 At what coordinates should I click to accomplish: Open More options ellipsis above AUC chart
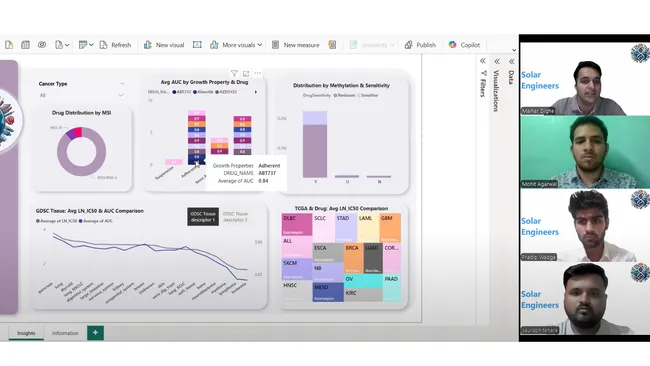click(x=257, y=73)
